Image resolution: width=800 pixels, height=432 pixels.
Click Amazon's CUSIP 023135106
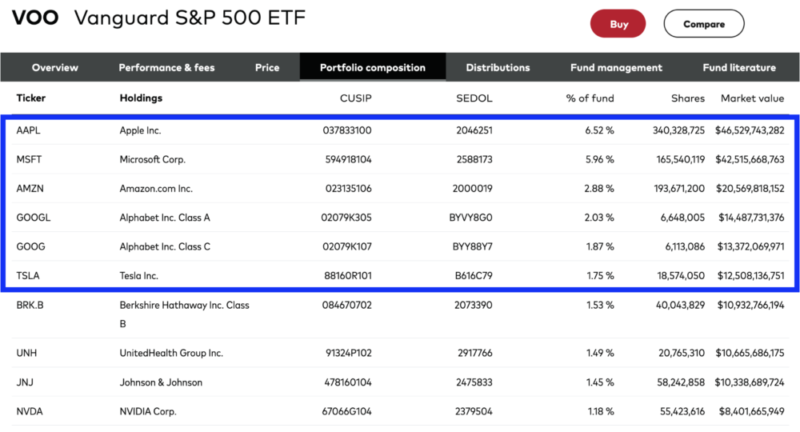[348, 189]
